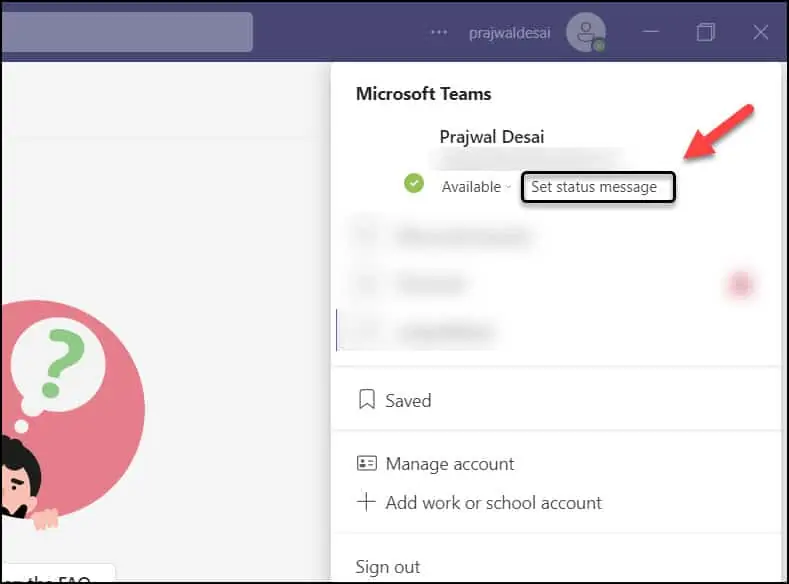Click the blurred red notification badge

[740, 285]
